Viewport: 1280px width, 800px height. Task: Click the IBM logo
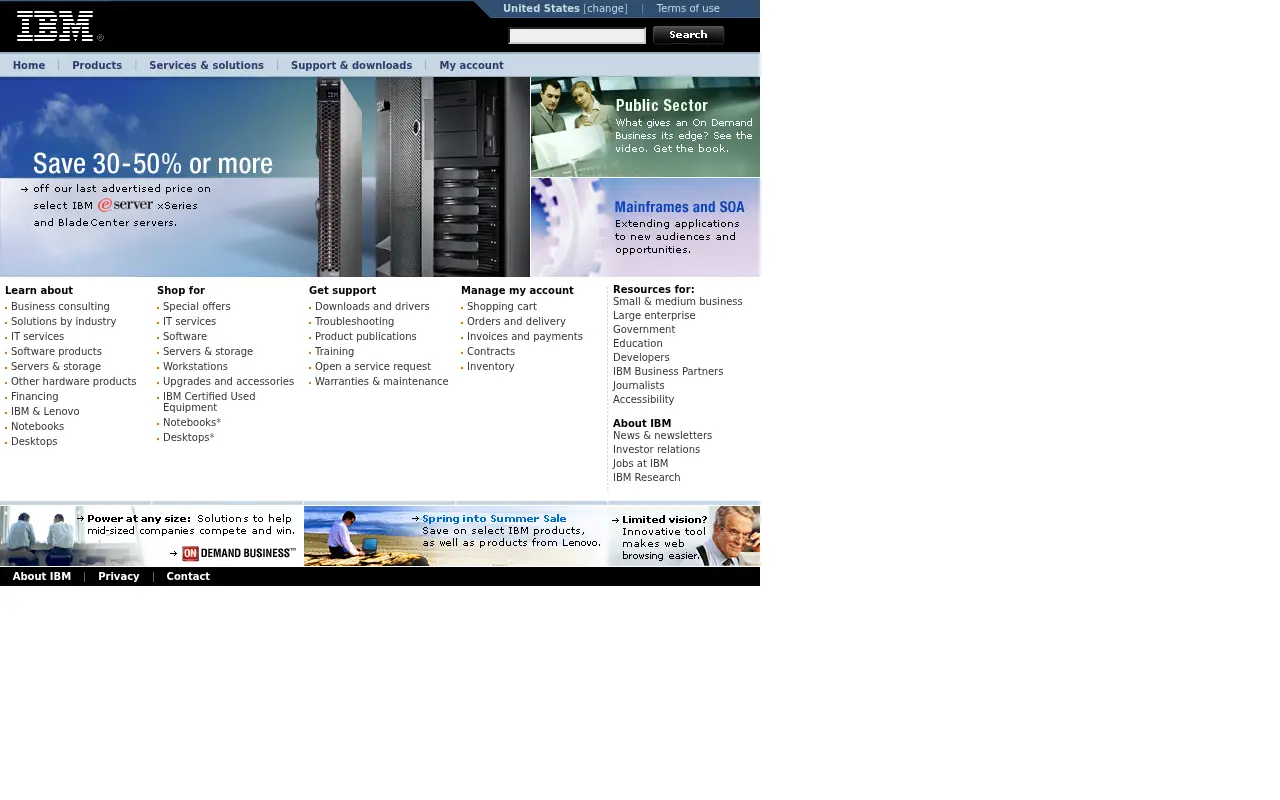(59, 26)
